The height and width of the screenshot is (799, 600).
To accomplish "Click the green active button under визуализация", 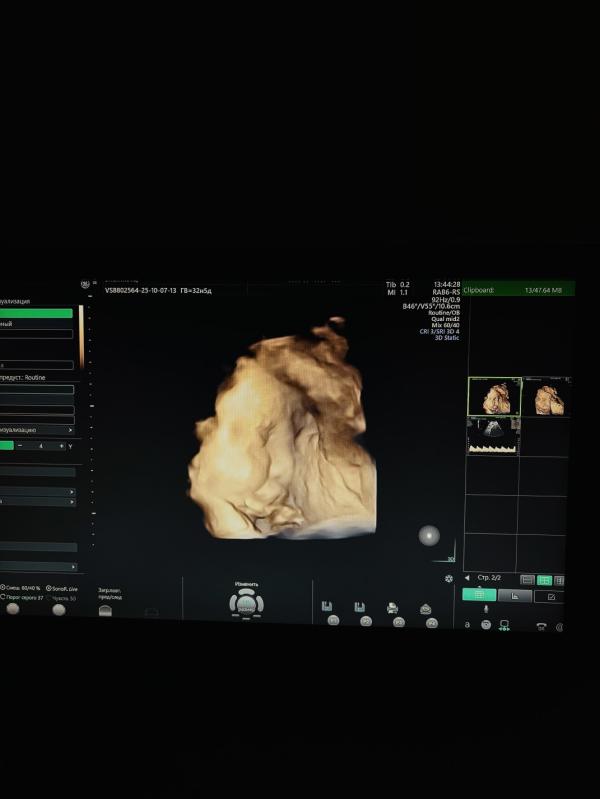I will pyautogui.click(x=36, y=313).
